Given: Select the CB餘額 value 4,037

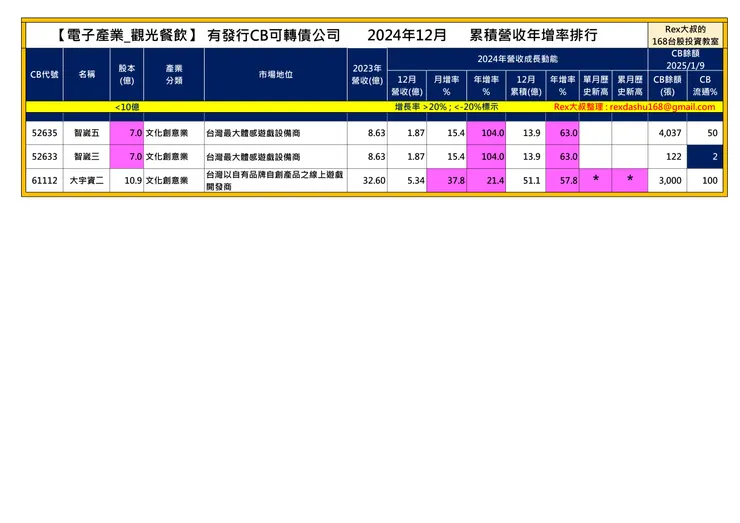Looking at the screenshot, I should point(667,133).
